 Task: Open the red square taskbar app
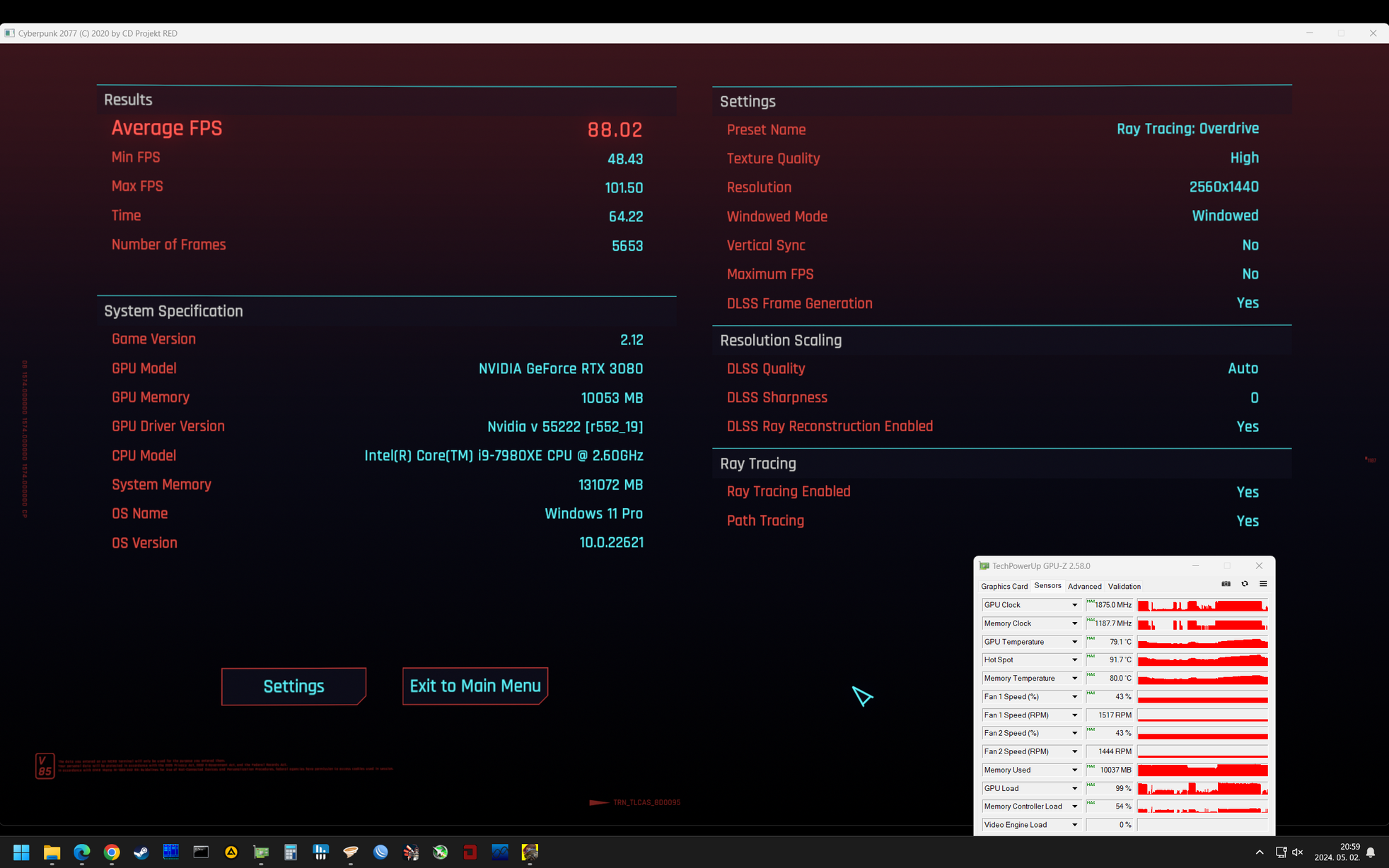[470, 852]
